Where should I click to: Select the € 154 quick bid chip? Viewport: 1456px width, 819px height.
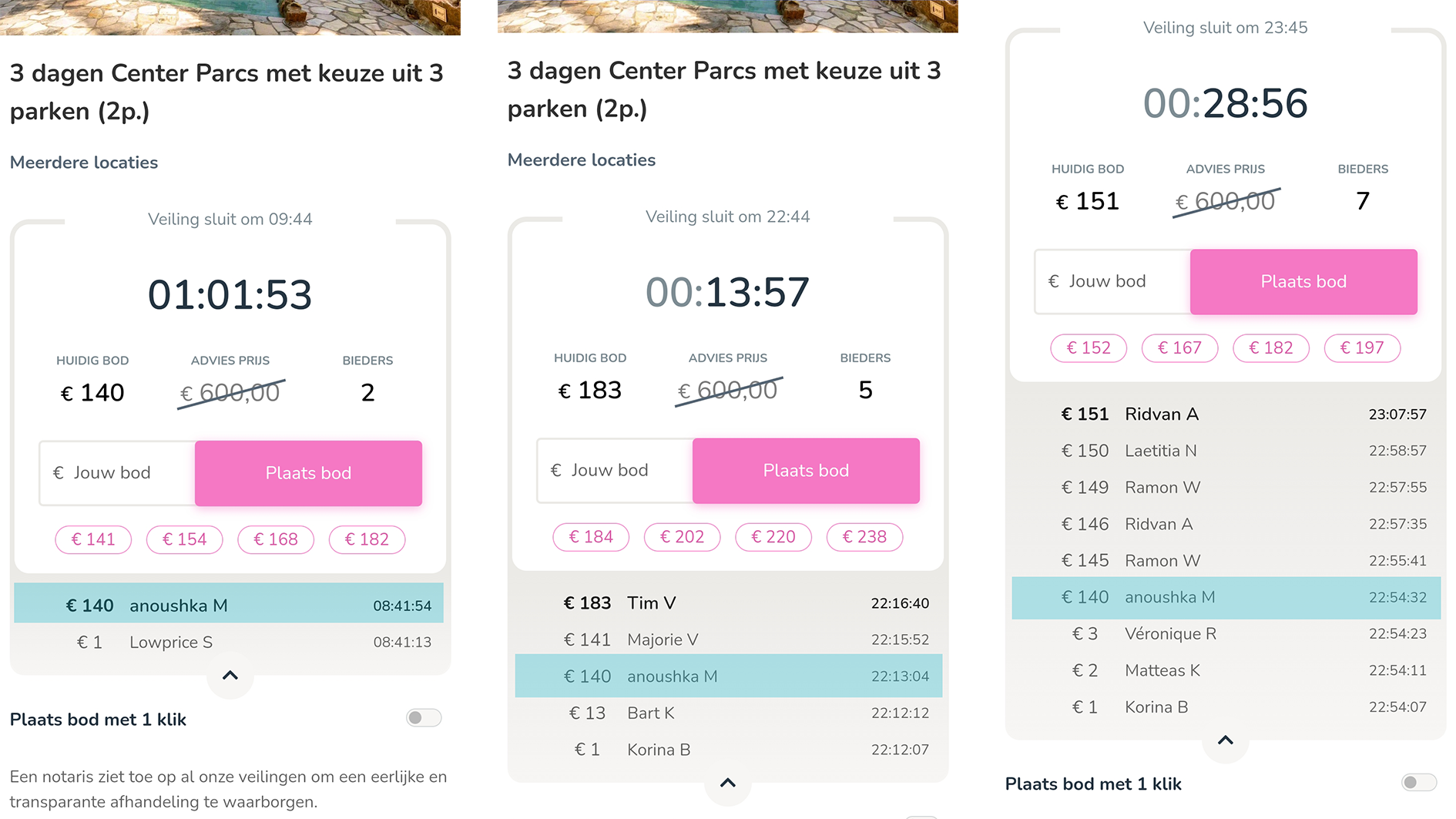(x=184, y=539)
